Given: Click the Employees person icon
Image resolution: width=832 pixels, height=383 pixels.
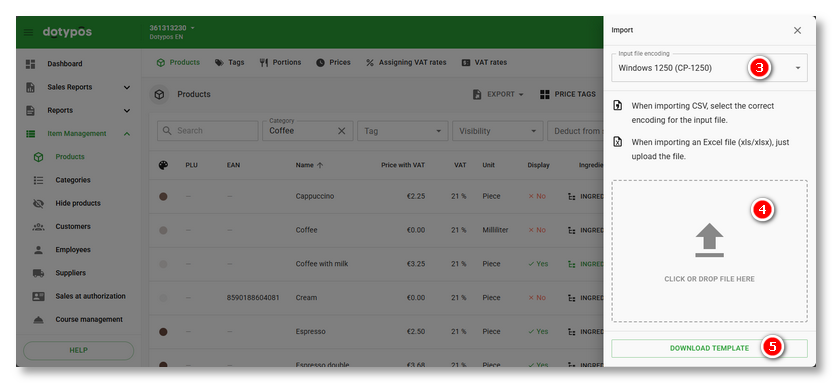Looking at the screenshot, I should click(38, 249).
